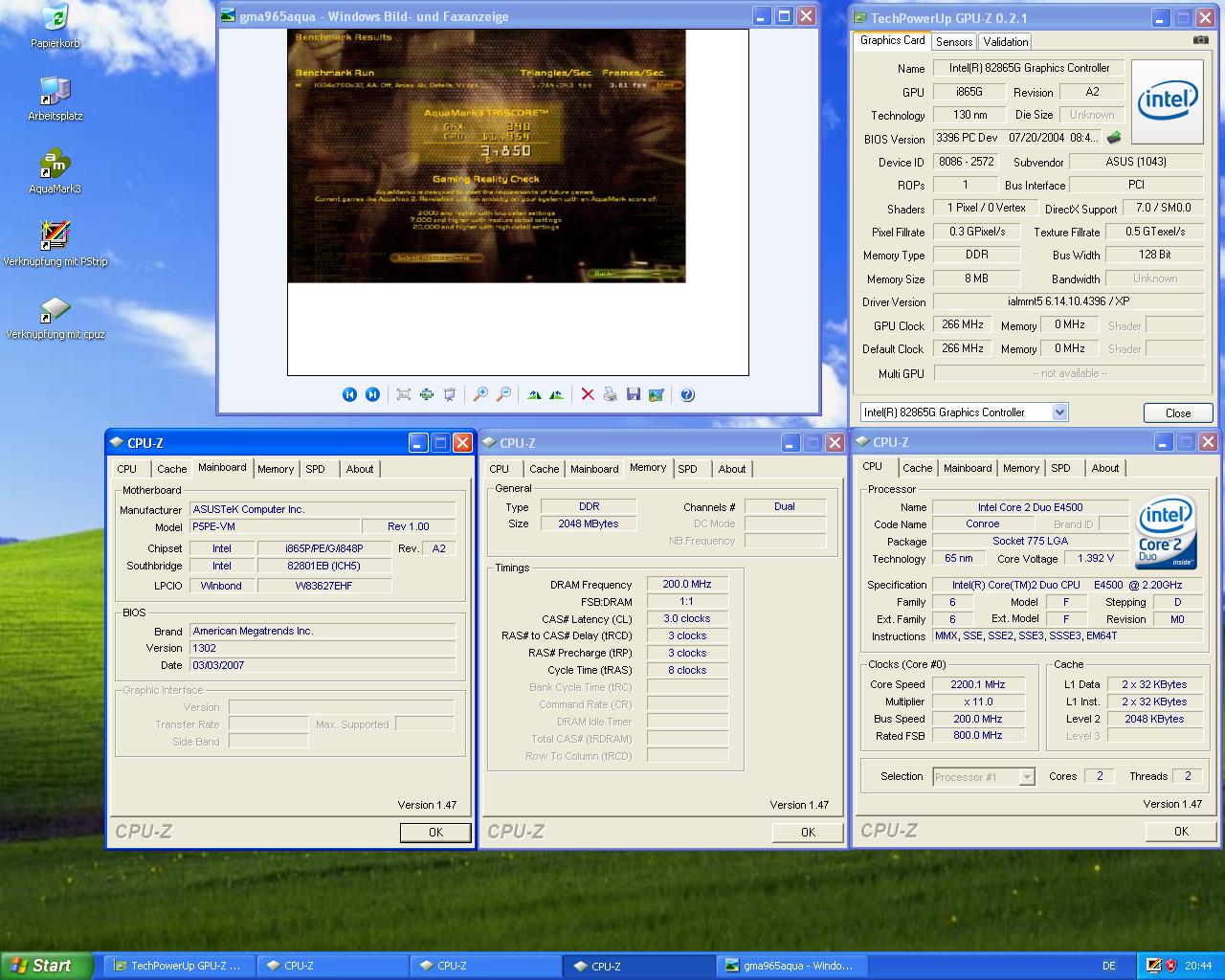Image resolution: width=1225 pixels, height=980 pixels.
Task: Click Intel Core 2 Duo logo in CPU-Z
Action: [x=1166, y=532]
